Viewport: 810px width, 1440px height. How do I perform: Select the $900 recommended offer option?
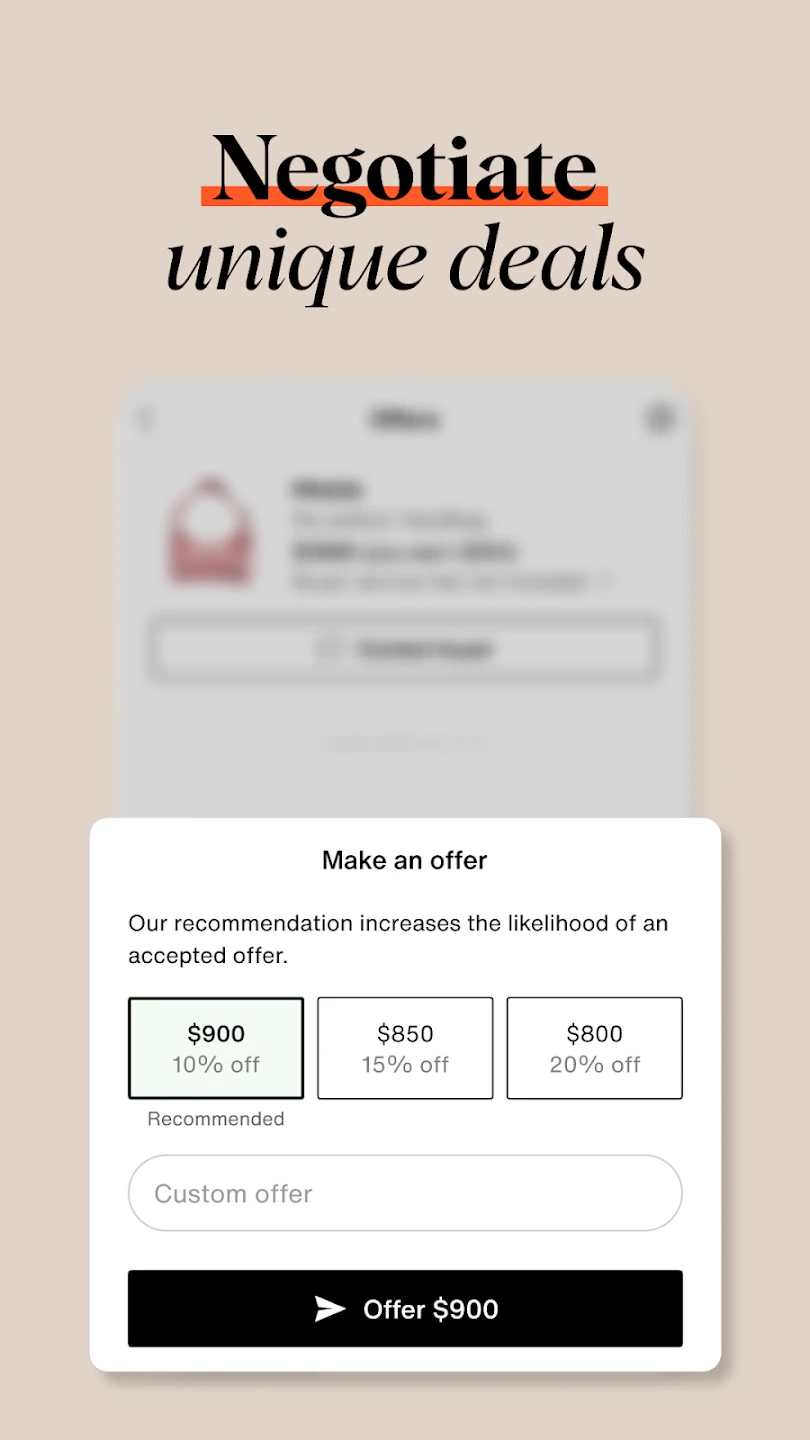click(216, 1048)
